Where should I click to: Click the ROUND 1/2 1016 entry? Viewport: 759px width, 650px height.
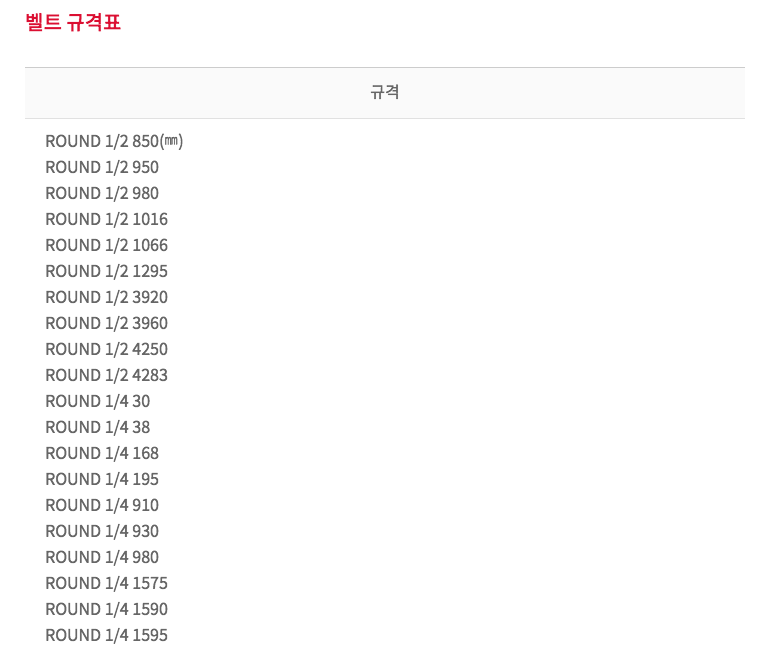(x=106, y=219)
